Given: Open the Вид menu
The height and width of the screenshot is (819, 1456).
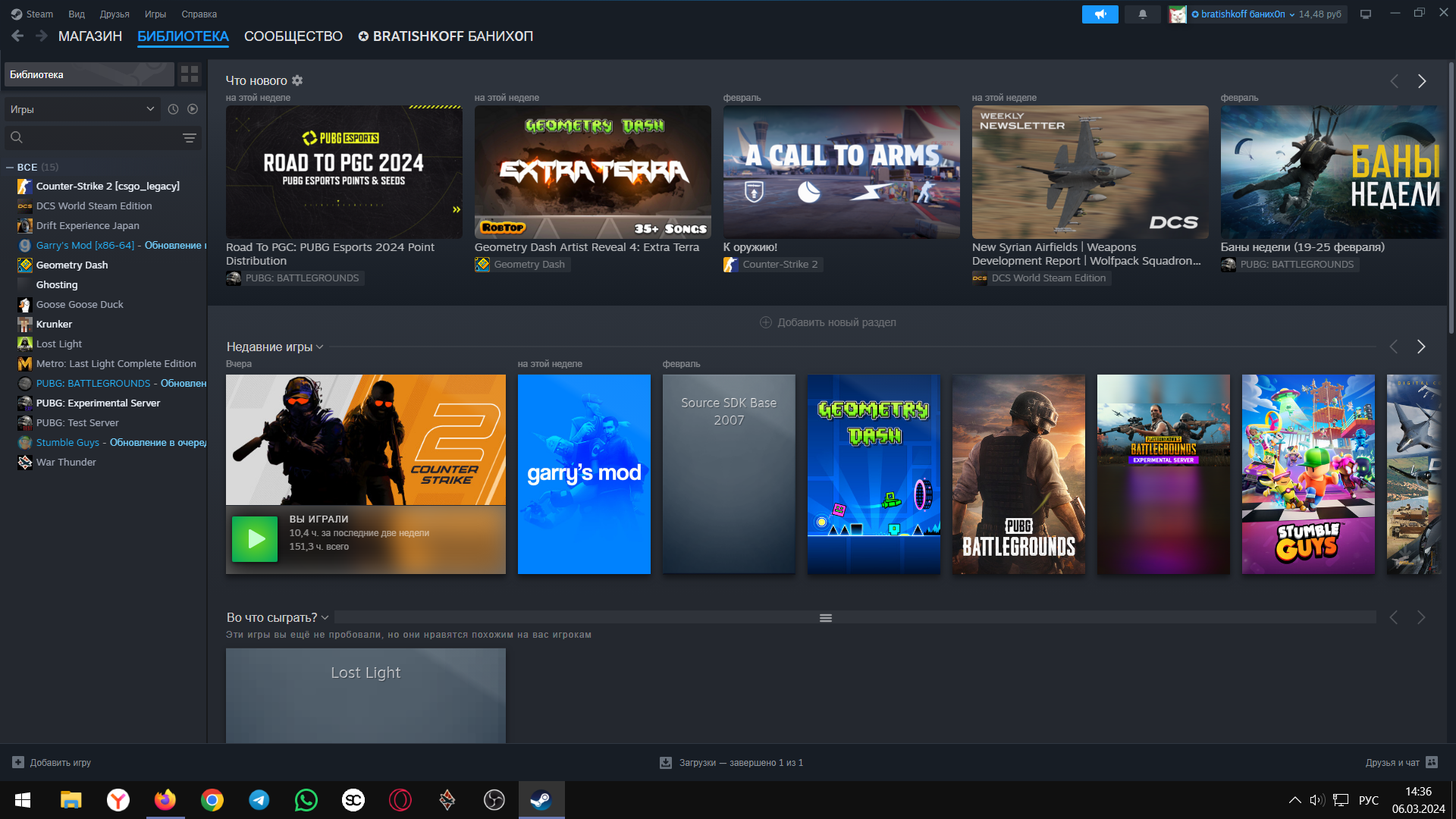Looking at the screenshot, I should [x=77, y=14].
